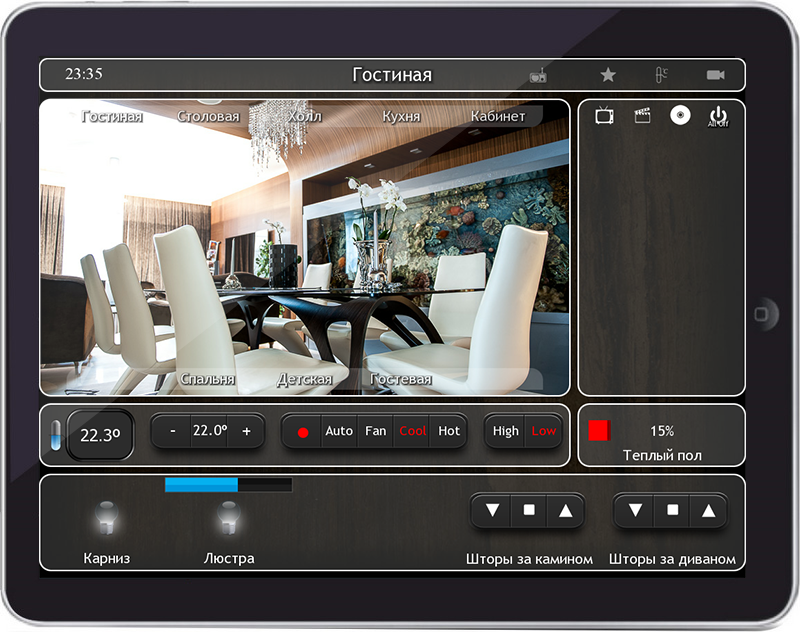The image size is (800, 632).
Task: Click the blue Люстра dimmer bar
Action: tap(228, 485)
